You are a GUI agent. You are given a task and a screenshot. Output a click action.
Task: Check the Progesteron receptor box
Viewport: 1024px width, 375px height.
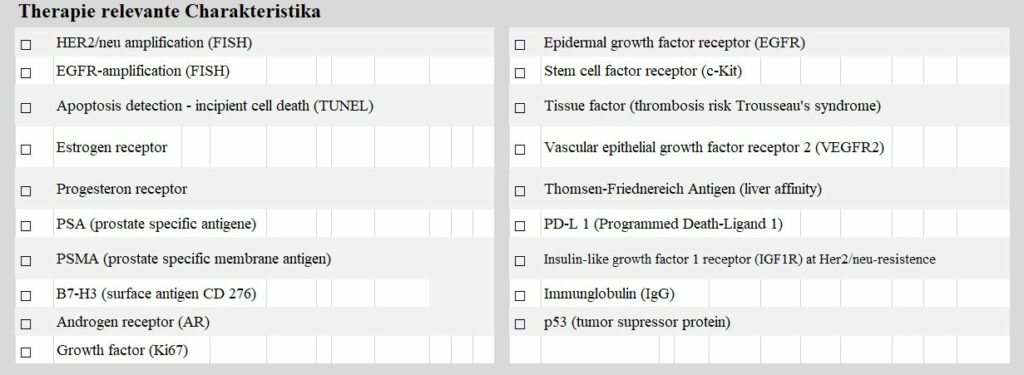[25, 191]
